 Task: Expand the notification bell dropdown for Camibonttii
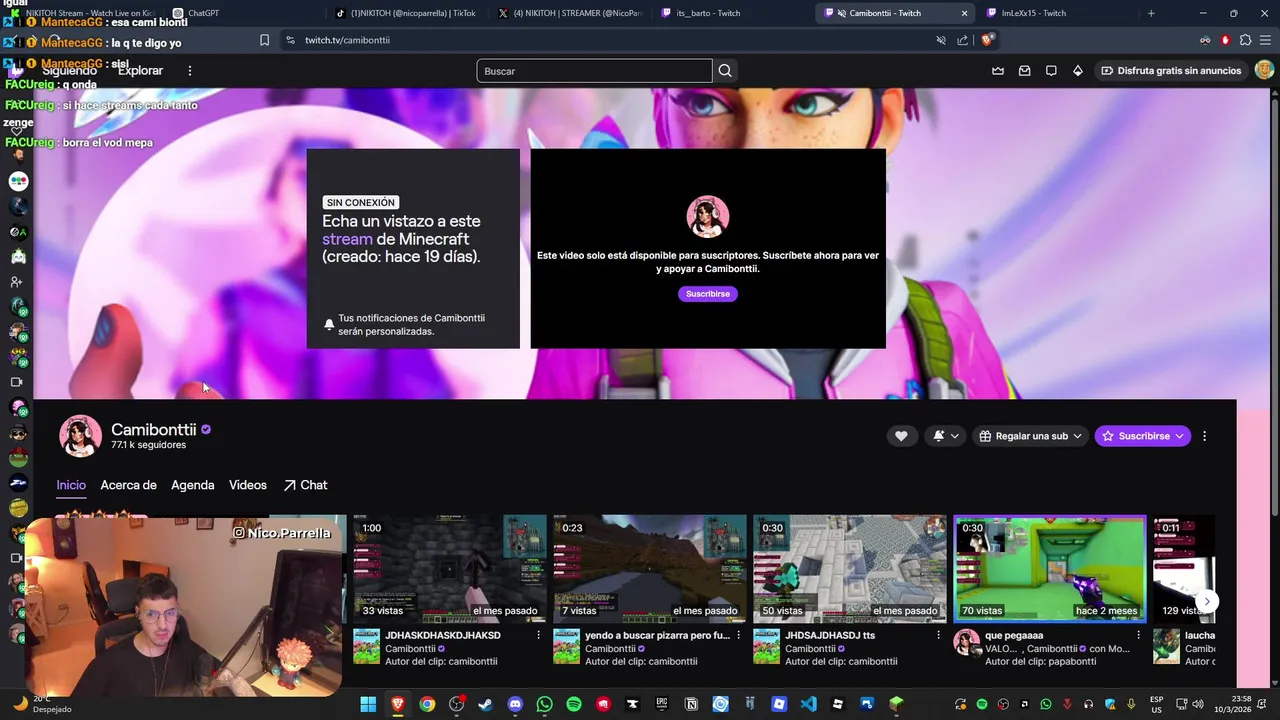point(946,436)
